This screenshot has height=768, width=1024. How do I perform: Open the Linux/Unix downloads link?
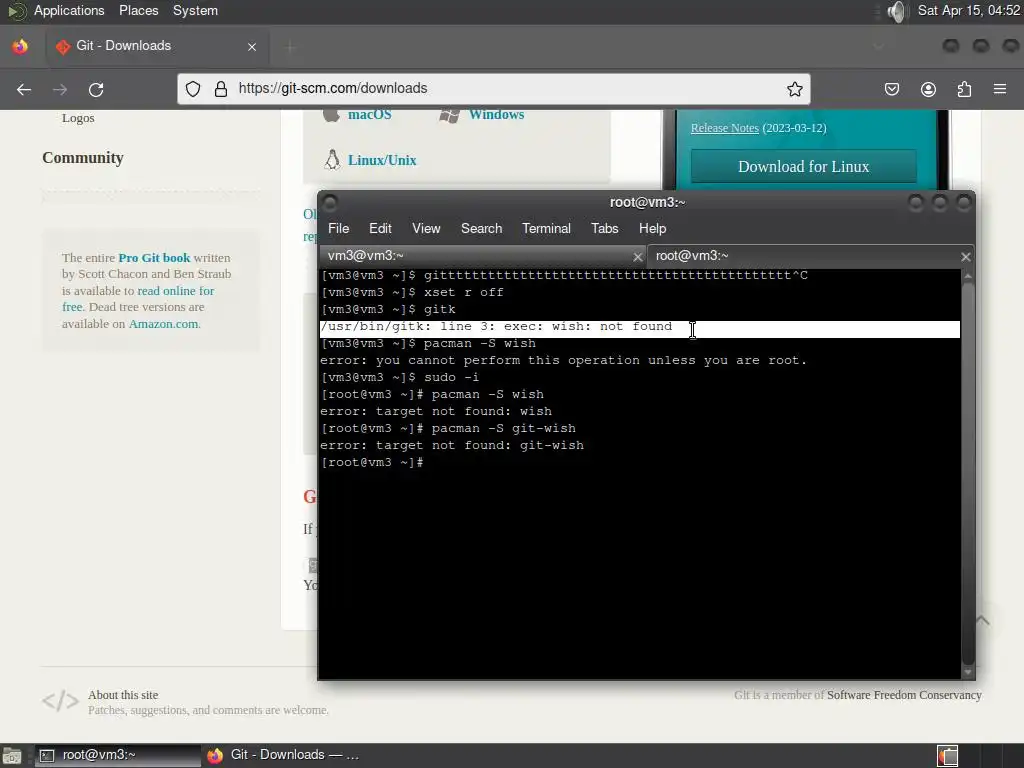pos(381,160)
